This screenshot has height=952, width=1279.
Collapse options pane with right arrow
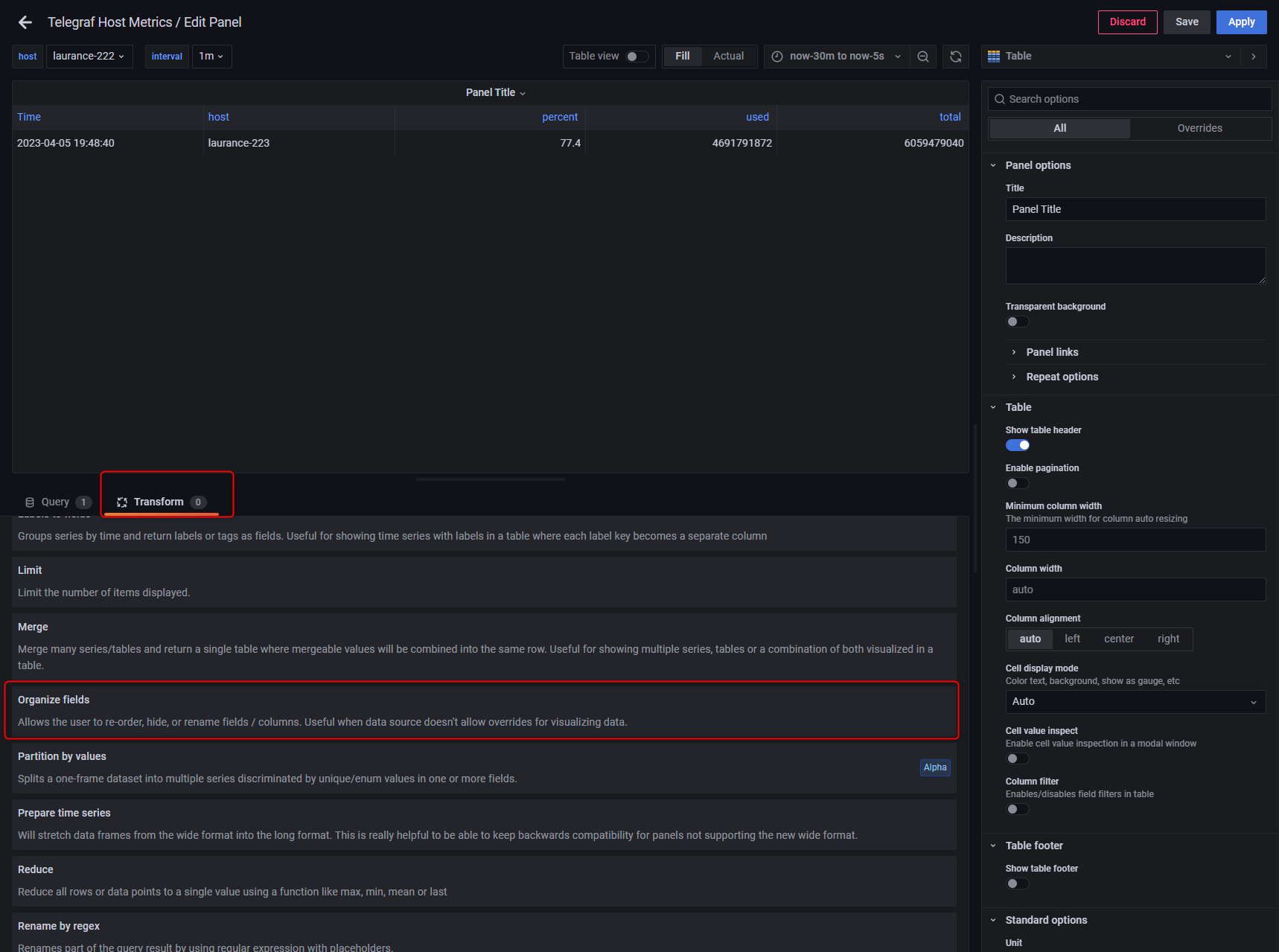1254,57
